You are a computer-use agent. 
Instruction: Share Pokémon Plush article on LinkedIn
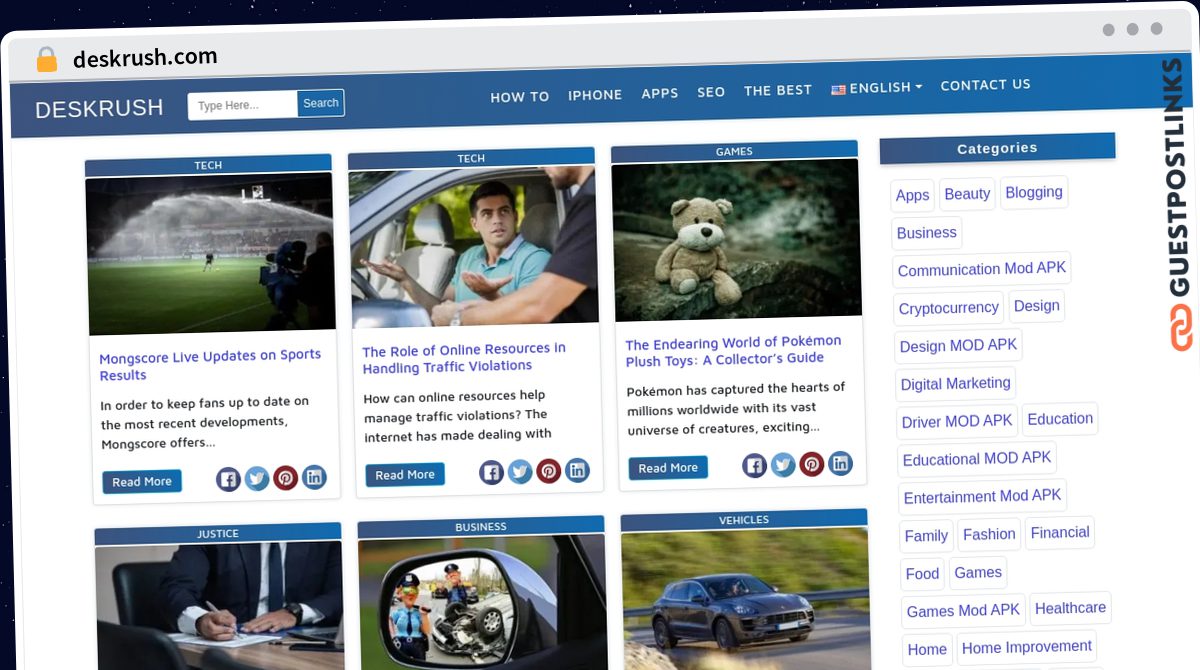[x=841, y=462]
